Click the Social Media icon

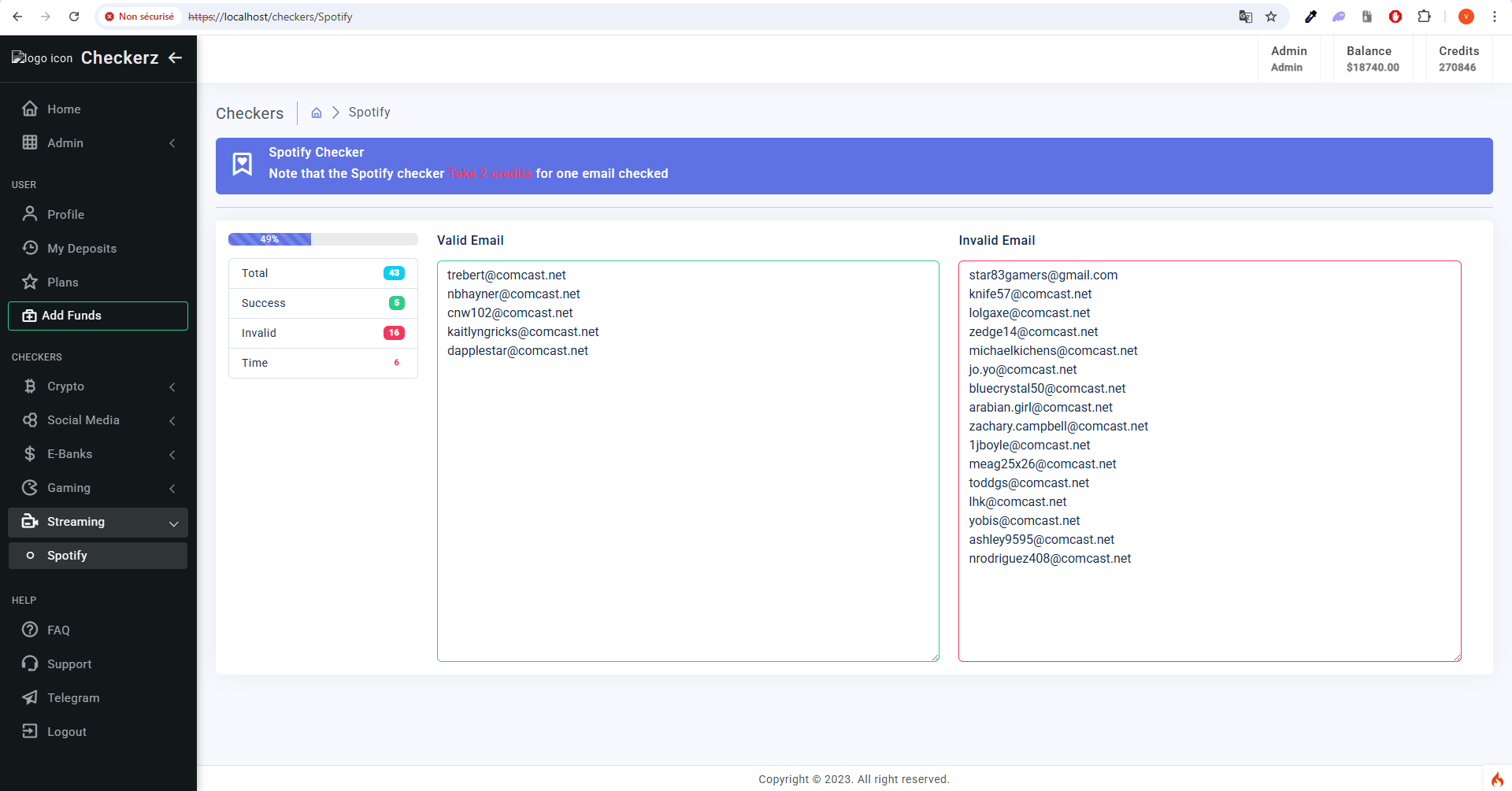coord(30,420)
